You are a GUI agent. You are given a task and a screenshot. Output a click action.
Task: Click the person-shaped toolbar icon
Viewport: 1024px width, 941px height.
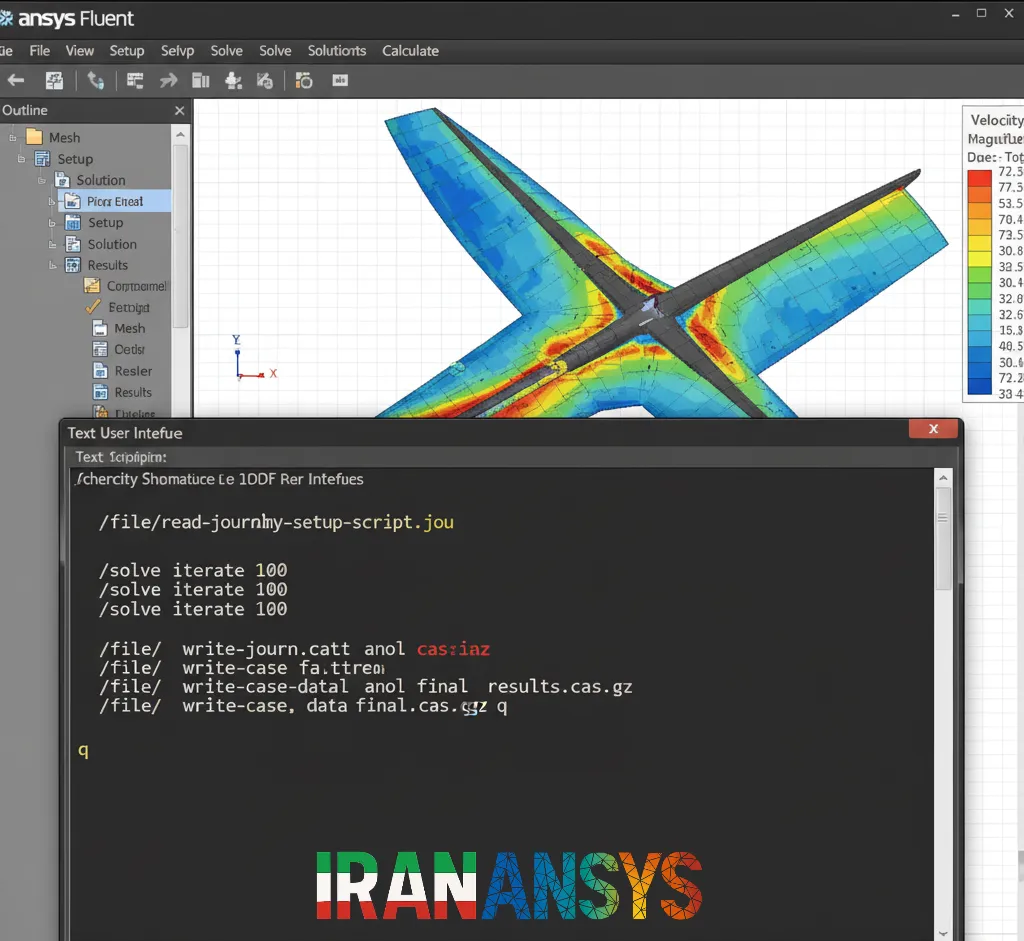tap(233, 80)
